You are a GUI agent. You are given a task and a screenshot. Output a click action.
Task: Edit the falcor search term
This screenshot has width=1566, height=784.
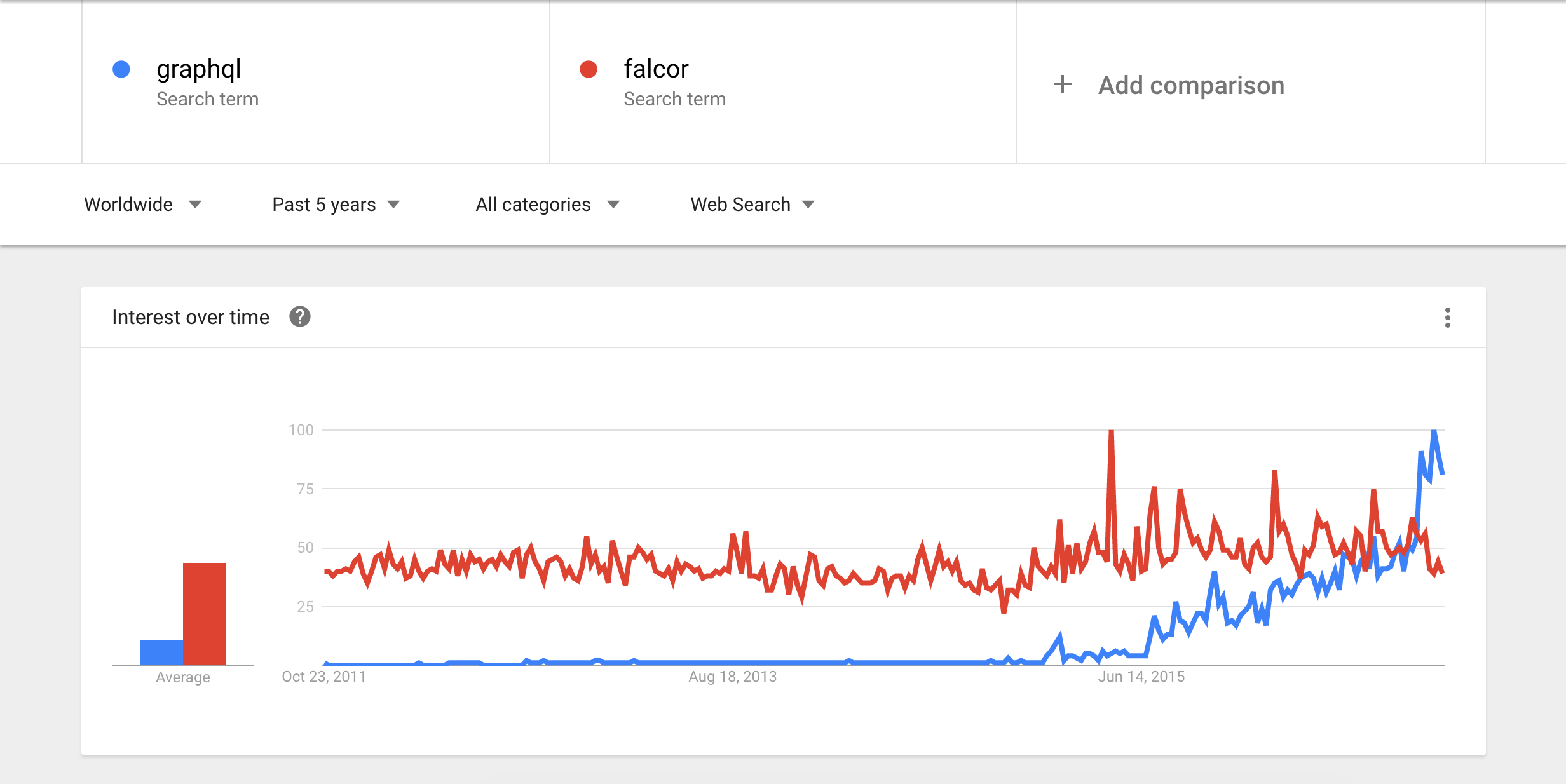(x=656, y=69)
